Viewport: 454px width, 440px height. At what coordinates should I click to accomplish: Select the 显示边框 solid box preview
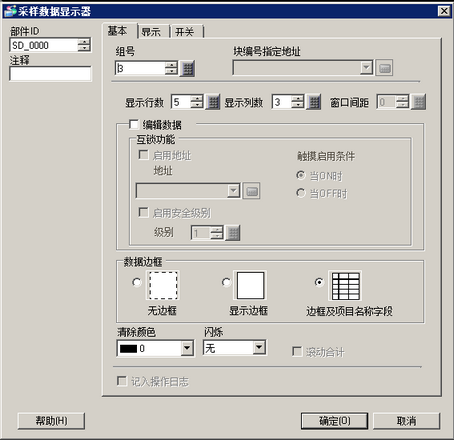[250, 285]
